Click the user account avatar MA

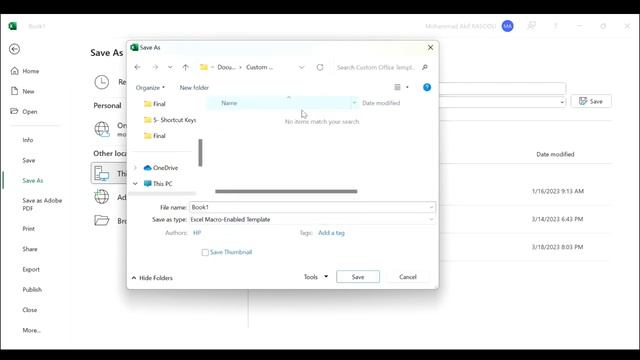tap(507, 26)
